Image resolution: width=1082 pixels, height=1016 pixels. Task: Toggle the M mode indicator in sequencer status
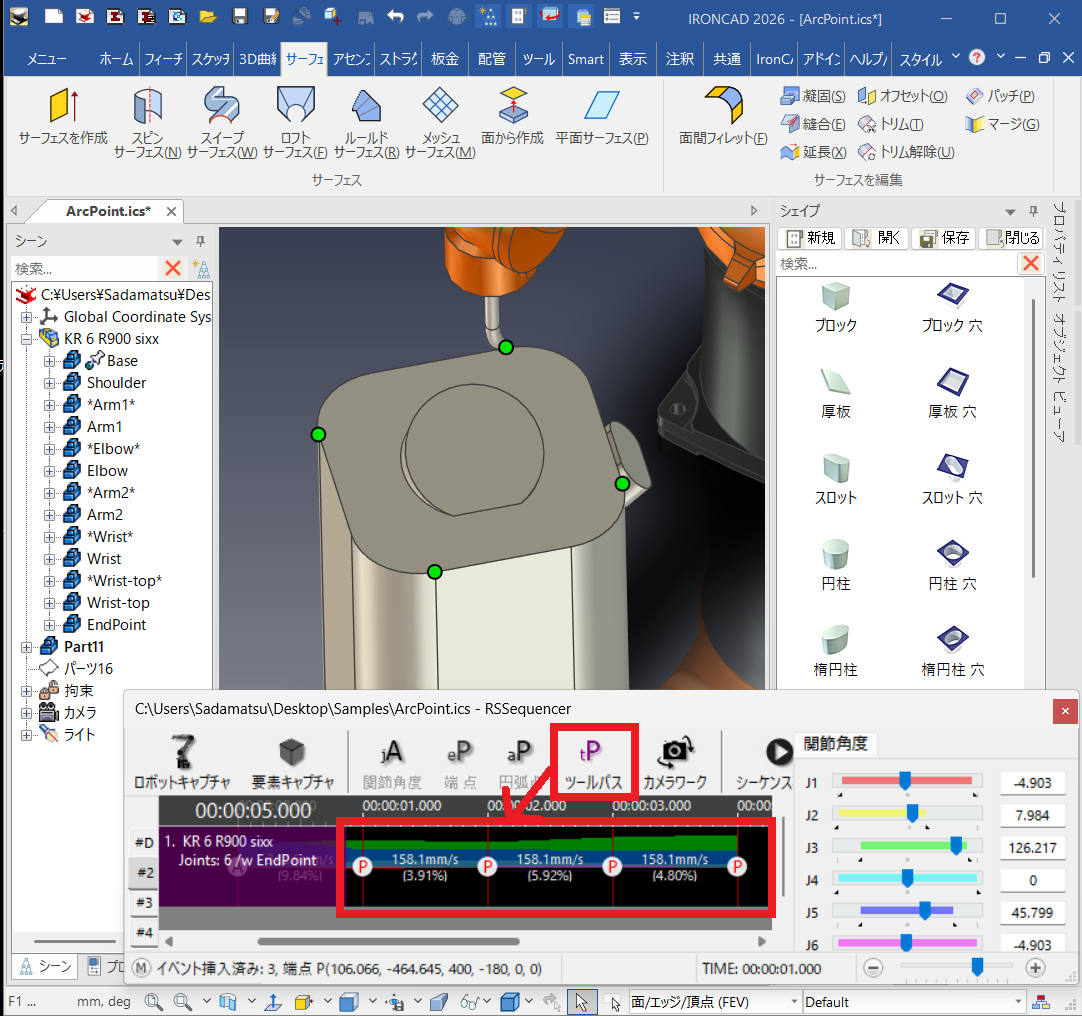[141, 968]
